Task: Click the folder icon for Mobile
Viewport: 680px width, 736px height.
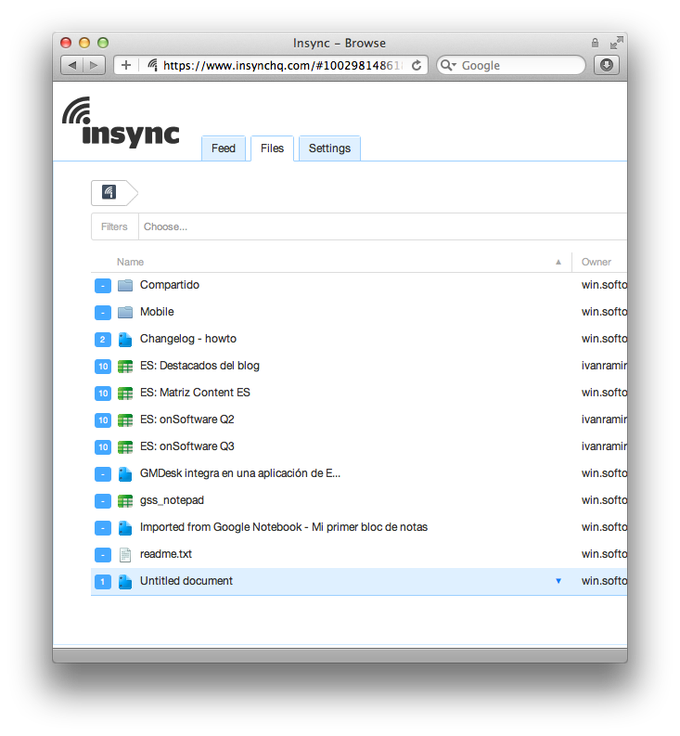Action: (125, 312)
